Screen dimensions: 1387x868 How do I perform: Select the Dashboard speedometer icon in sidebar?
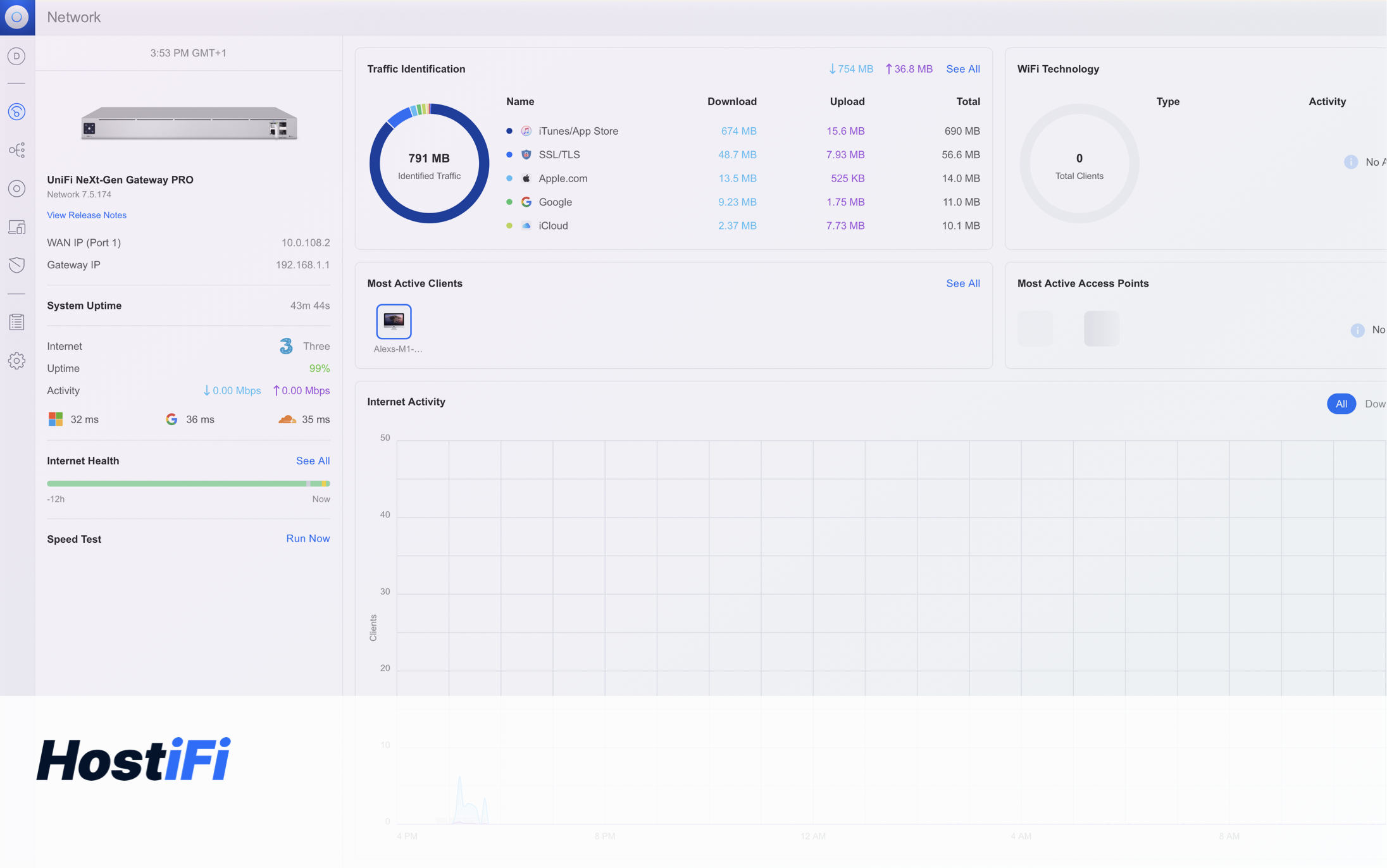point(17,111)
